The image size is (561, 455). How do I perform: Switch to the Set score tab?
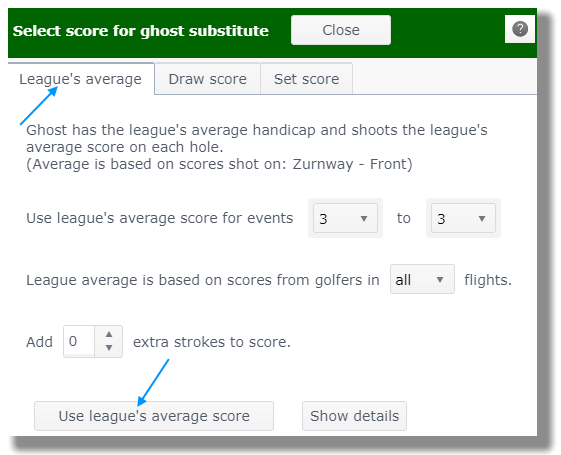pos(307,79)
